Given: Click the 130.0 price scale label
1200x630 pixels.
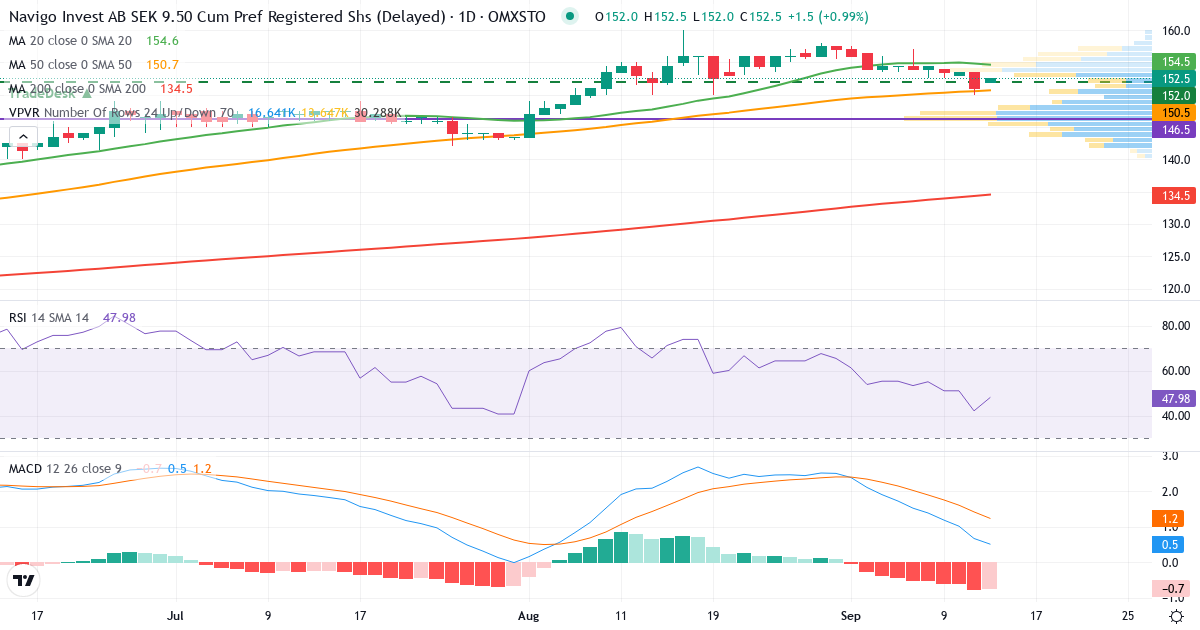Looking at the screenshot, I should click(x=1176, y=224).
